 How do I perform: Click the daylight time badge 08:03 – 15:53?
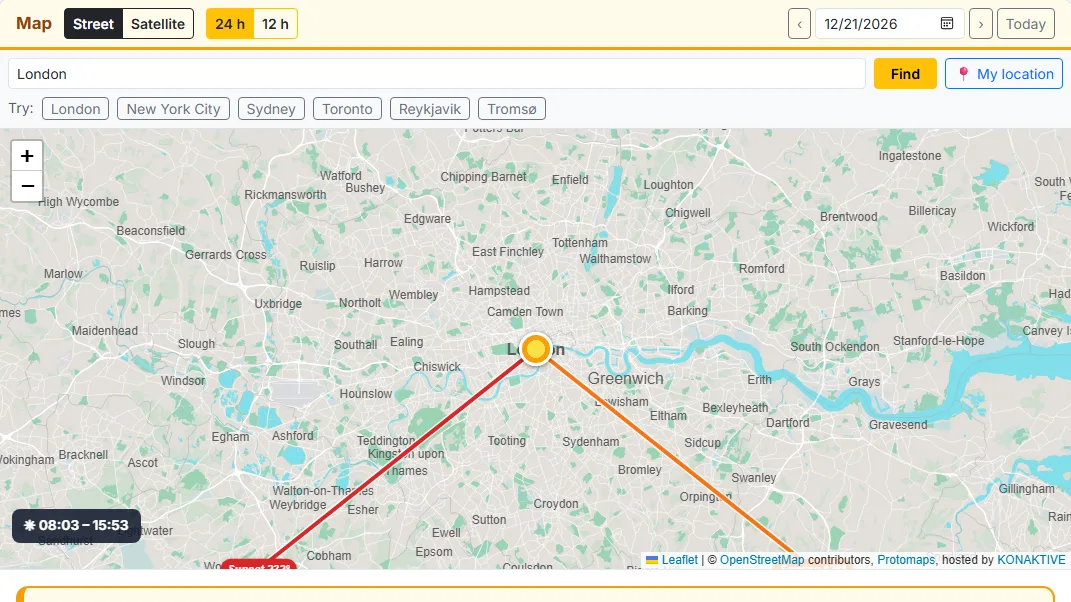coord(76,525)
